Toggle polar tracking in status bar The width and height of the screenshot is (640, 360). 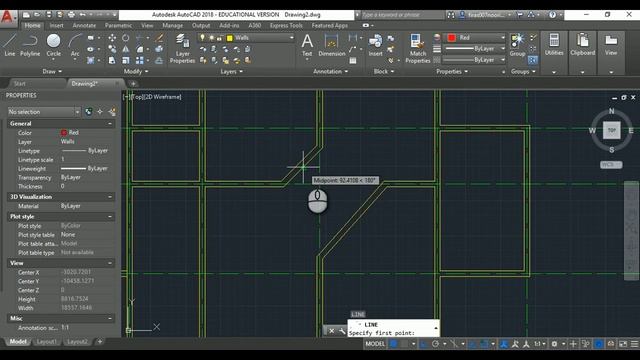point(435,344)
